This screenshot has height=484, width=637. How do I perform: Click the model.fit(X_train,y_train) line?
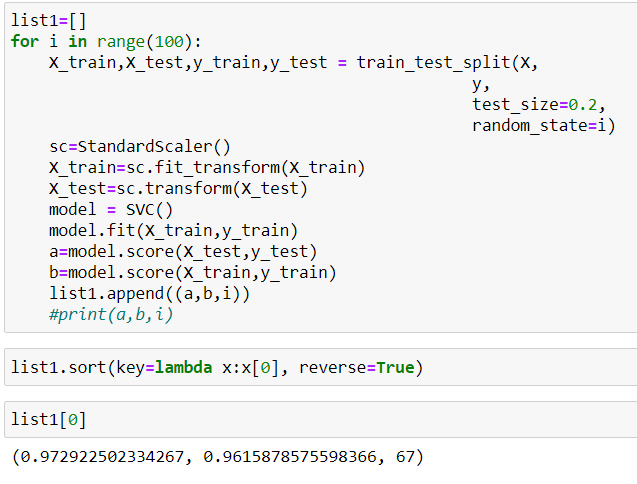pos(173,230)
